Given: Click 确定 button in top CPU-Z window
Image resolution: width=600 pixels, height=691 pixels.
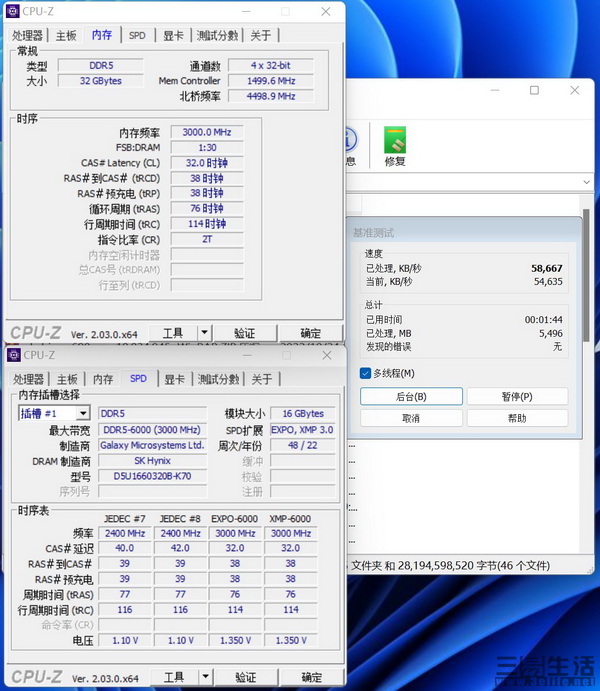Looking at the screenshot, I should point(311,333).
